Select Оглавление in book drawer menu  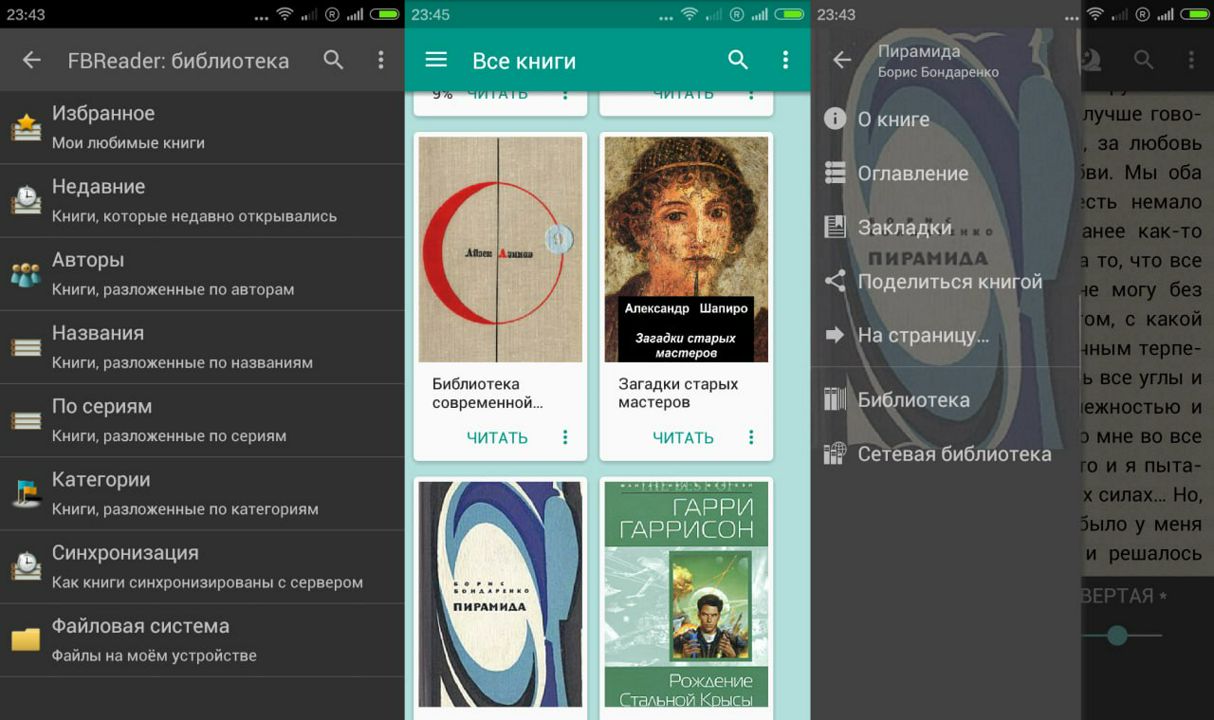[912, 173]
